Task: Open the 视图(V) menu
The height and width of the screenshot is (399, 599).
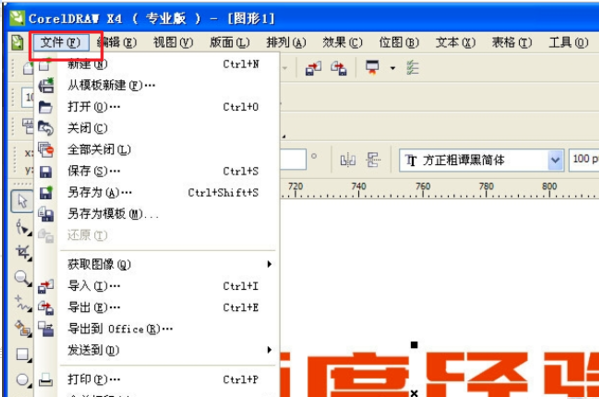Action: click(x=173, y=42)
